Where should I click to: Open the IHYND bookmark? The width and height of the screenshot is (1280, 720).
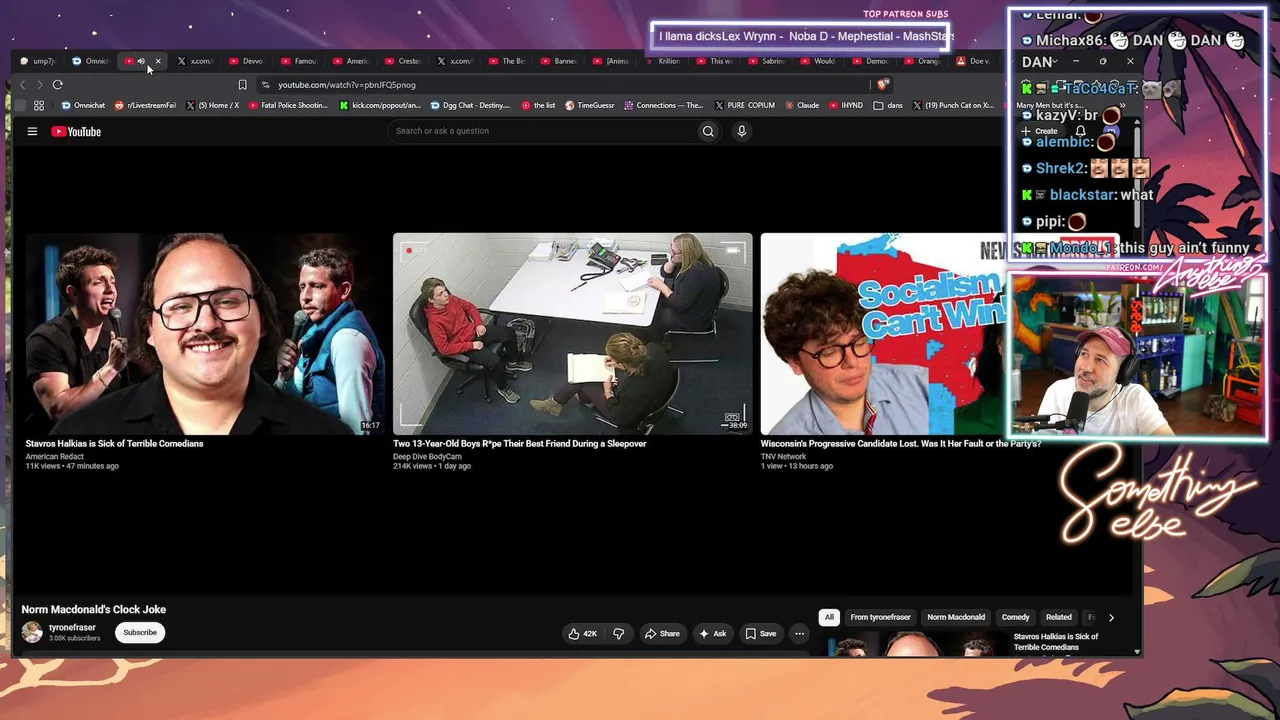tap(845, 105)
